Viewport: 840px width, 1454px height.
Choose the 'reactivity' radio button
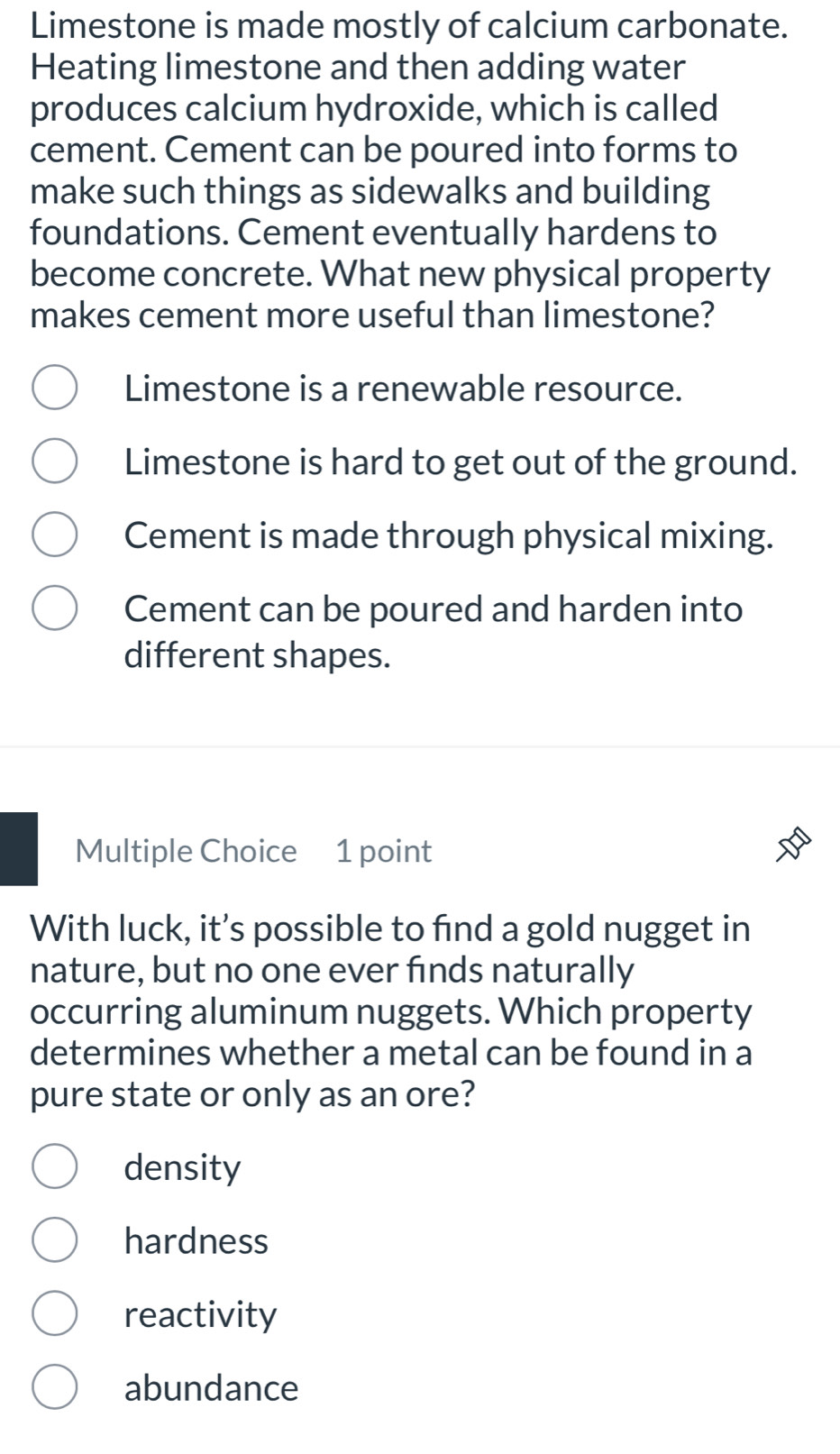tap(54, 1314)
